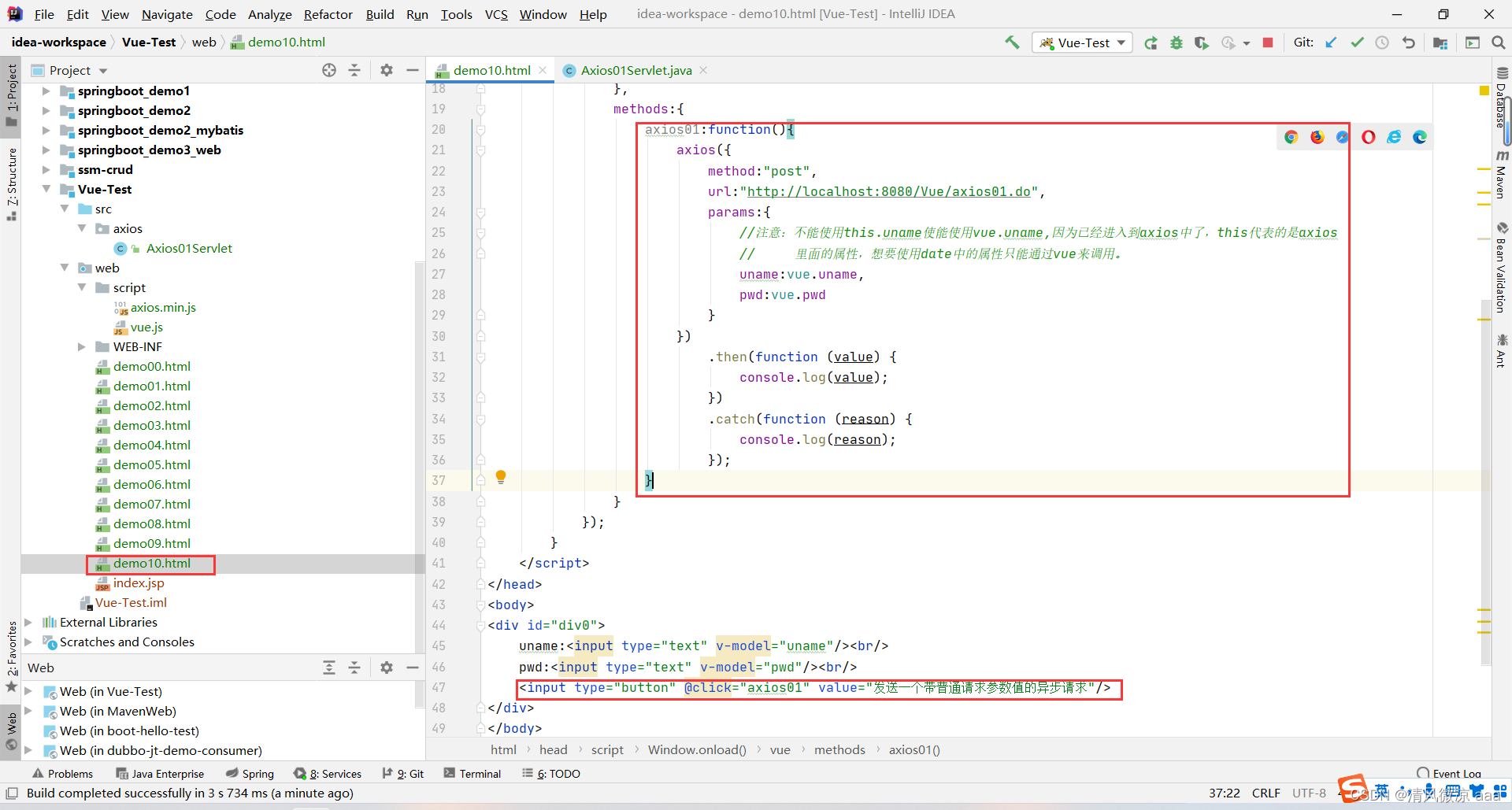Toggle the 2: Favorites side panel
This screenshot has height=810, width=1512.
(x=12, y=657)
